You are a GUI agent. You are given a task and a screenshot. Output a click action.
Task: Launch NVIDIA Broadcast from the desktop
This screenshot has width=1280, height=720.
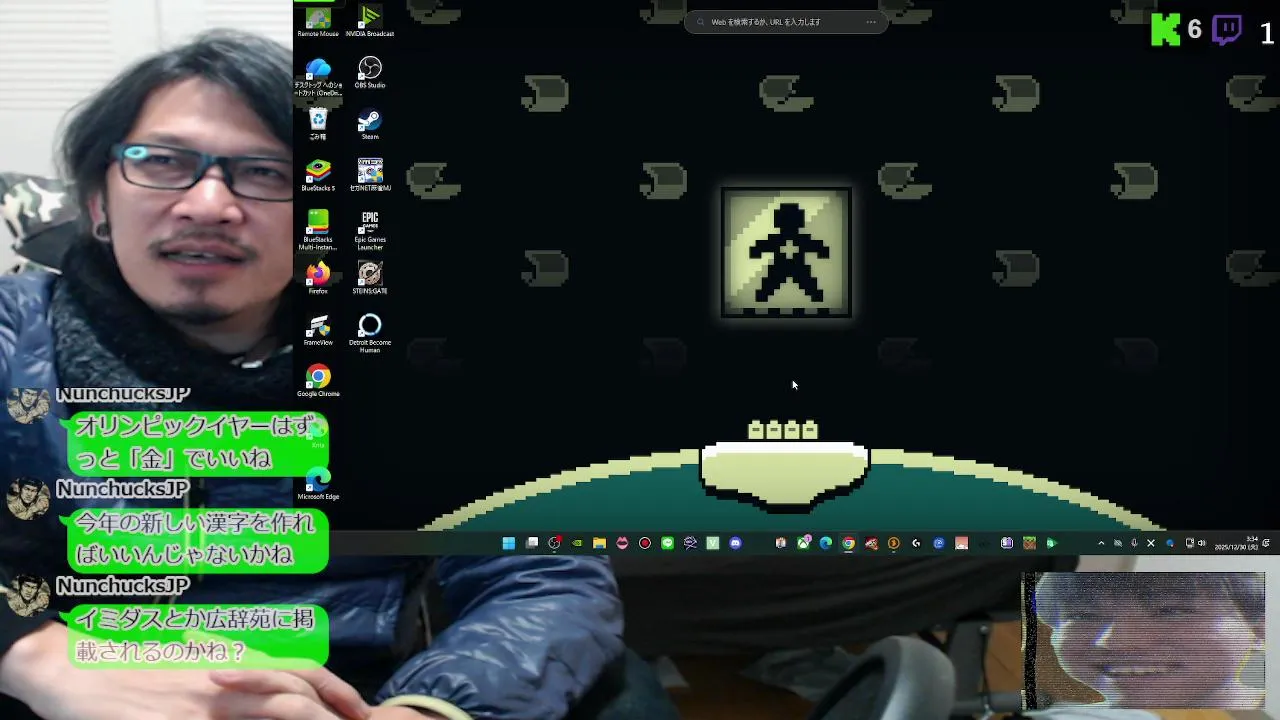point(370,21)
